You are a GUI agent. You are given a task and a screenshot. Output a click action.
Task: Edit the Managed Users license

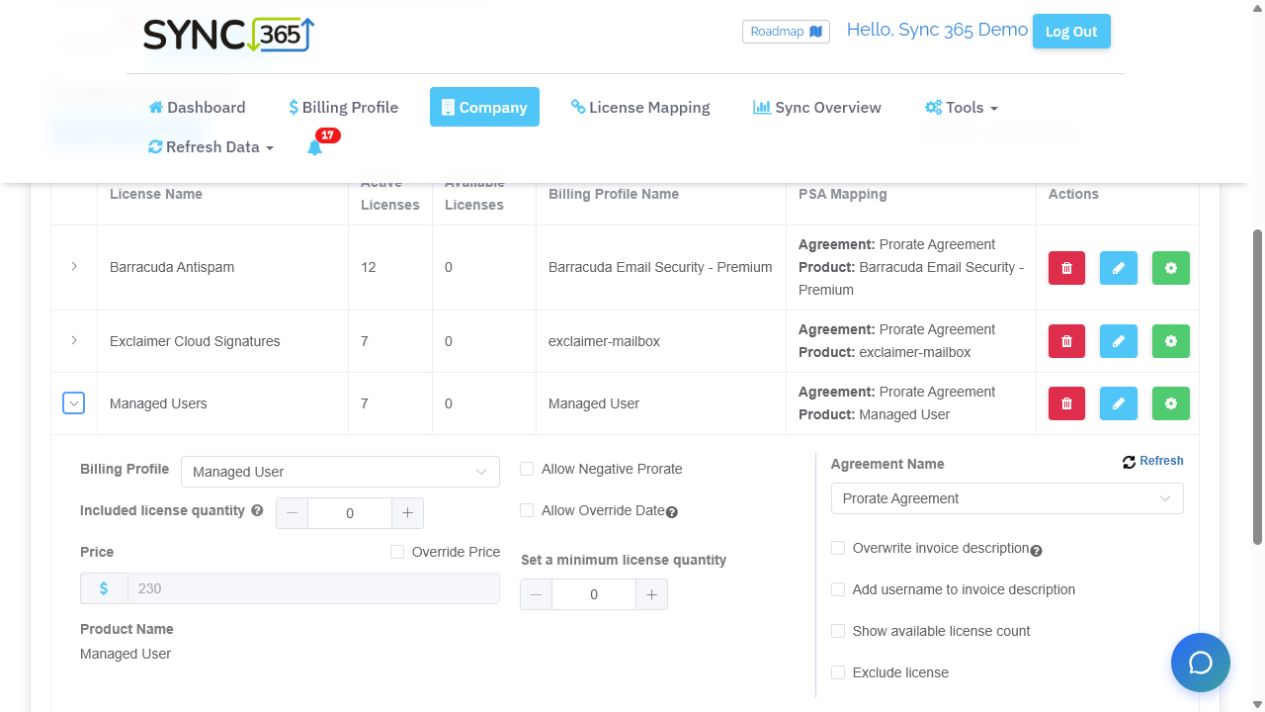pyautogui.click(x=1119, y=403)
